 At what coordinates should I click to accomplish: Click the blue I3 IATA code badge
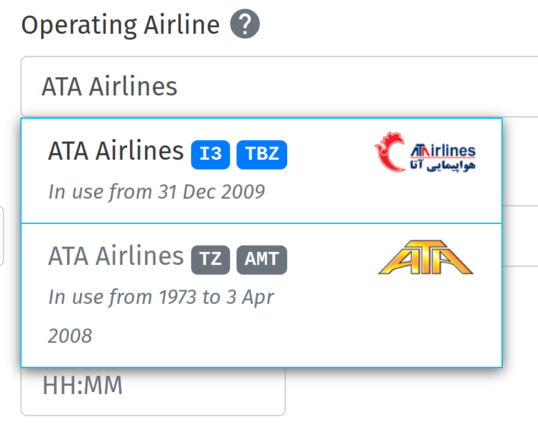pyautogui.click(x=210, y=154)
